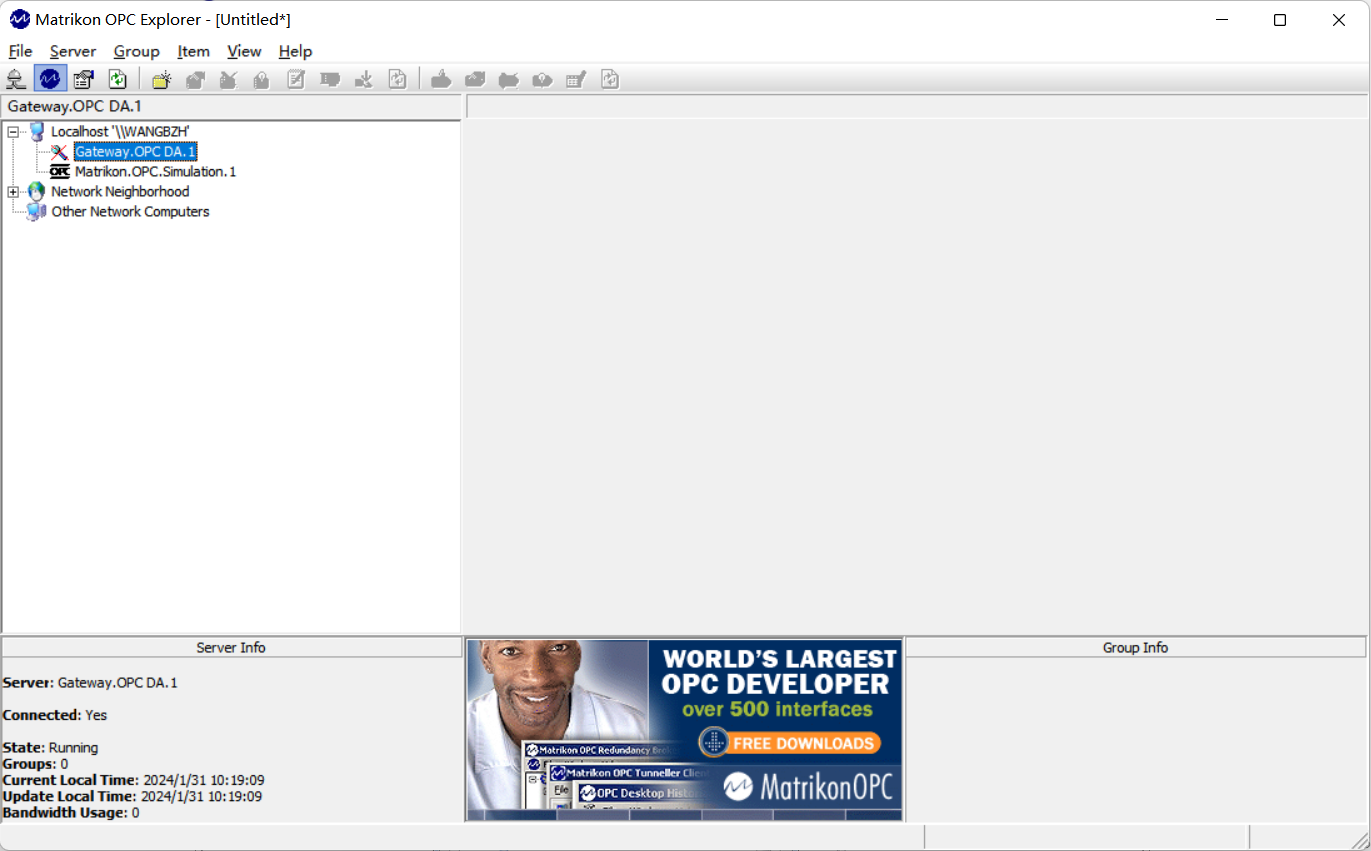Click the 'Server: Gateway.OPC DA.1' info line

[x=90, y=683]
